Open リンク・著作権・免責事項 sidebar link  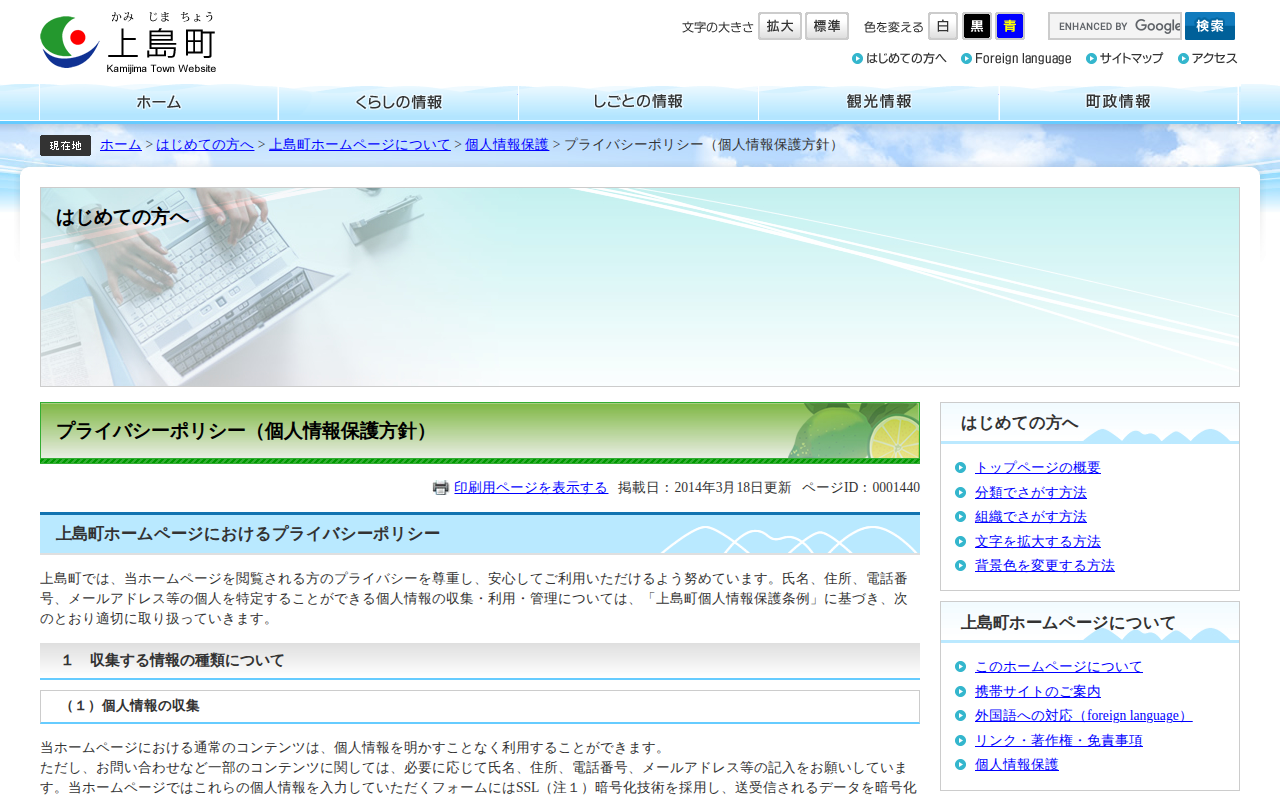[1059, 740]
